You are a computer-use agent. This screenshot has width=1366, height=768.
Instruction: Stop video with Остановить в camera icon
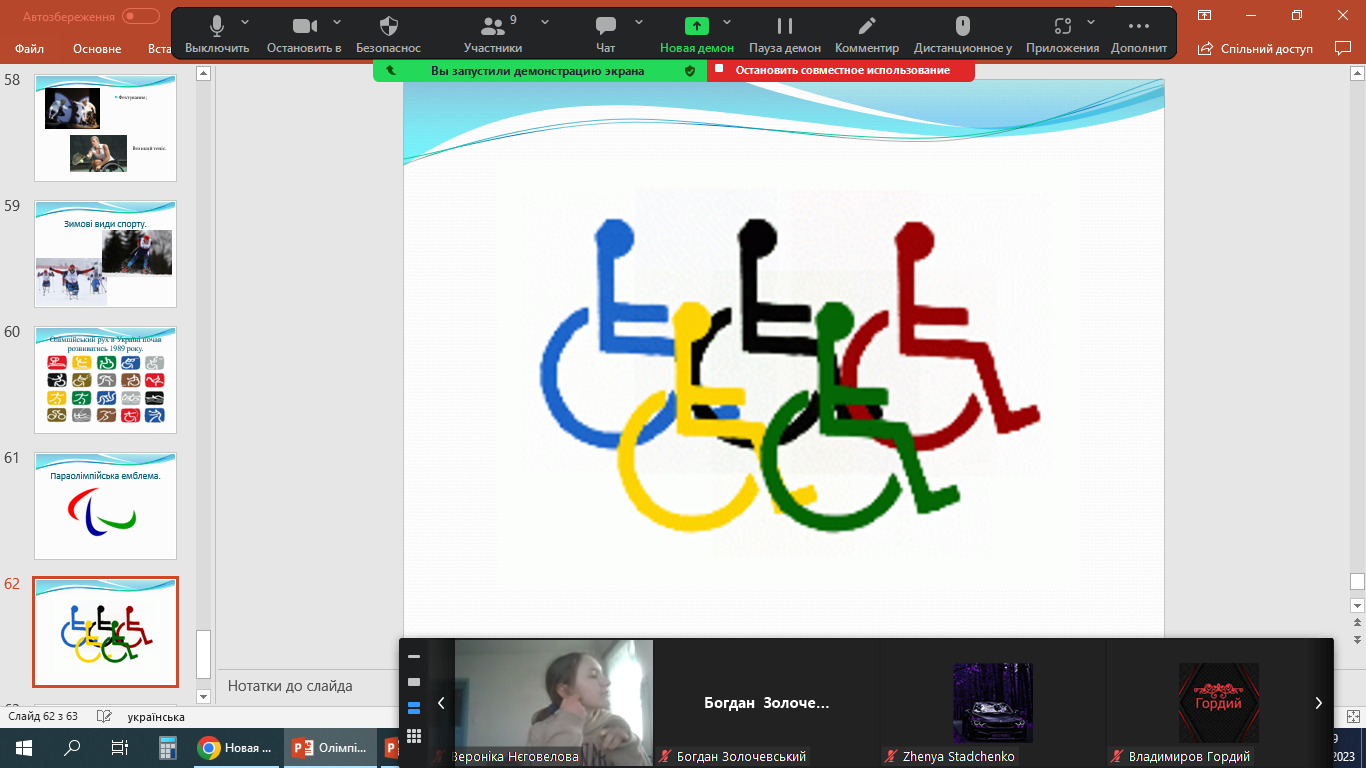(304, 34)
